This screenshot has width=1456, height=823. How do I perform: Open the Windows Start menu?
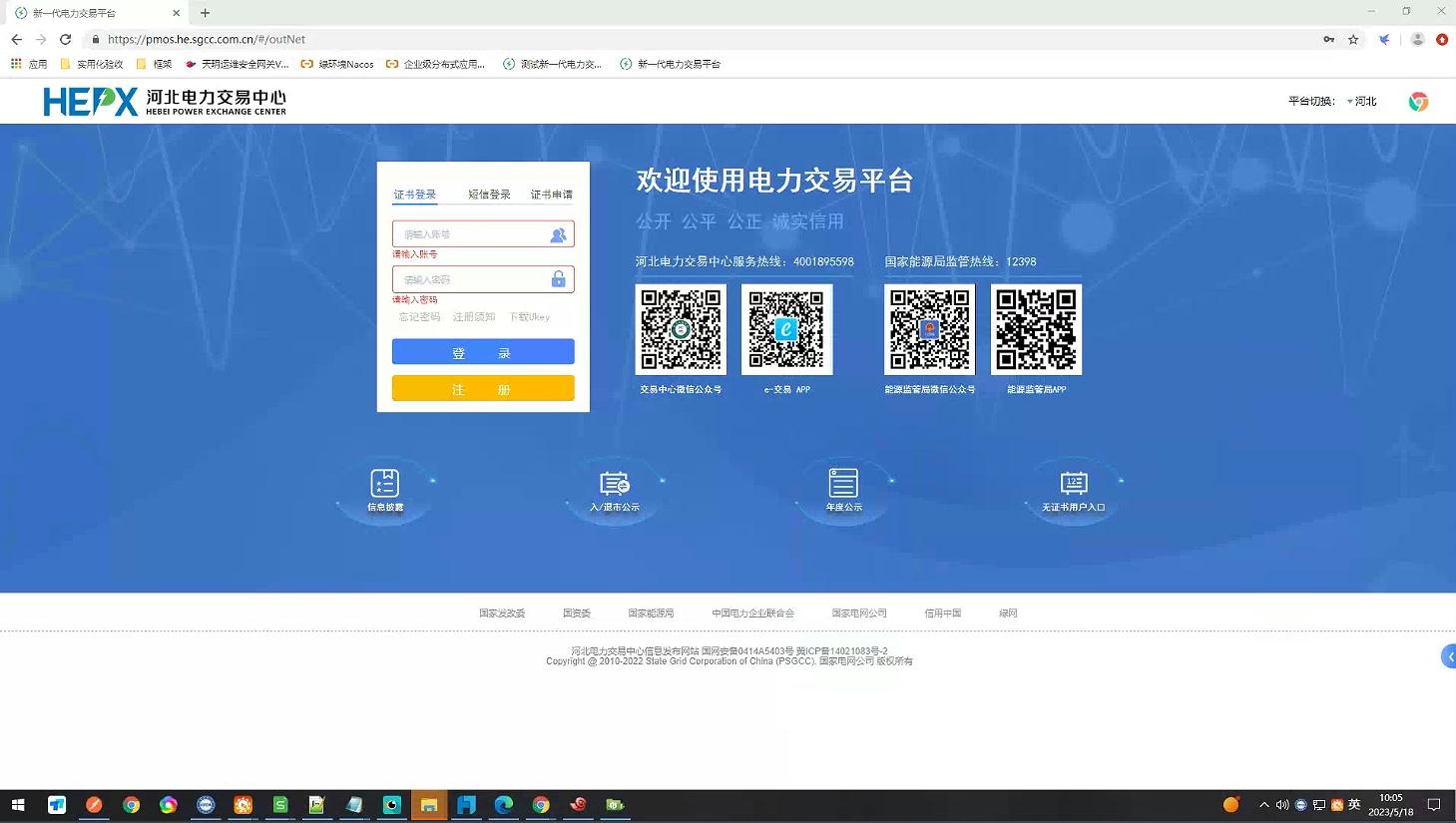point(18,805)
